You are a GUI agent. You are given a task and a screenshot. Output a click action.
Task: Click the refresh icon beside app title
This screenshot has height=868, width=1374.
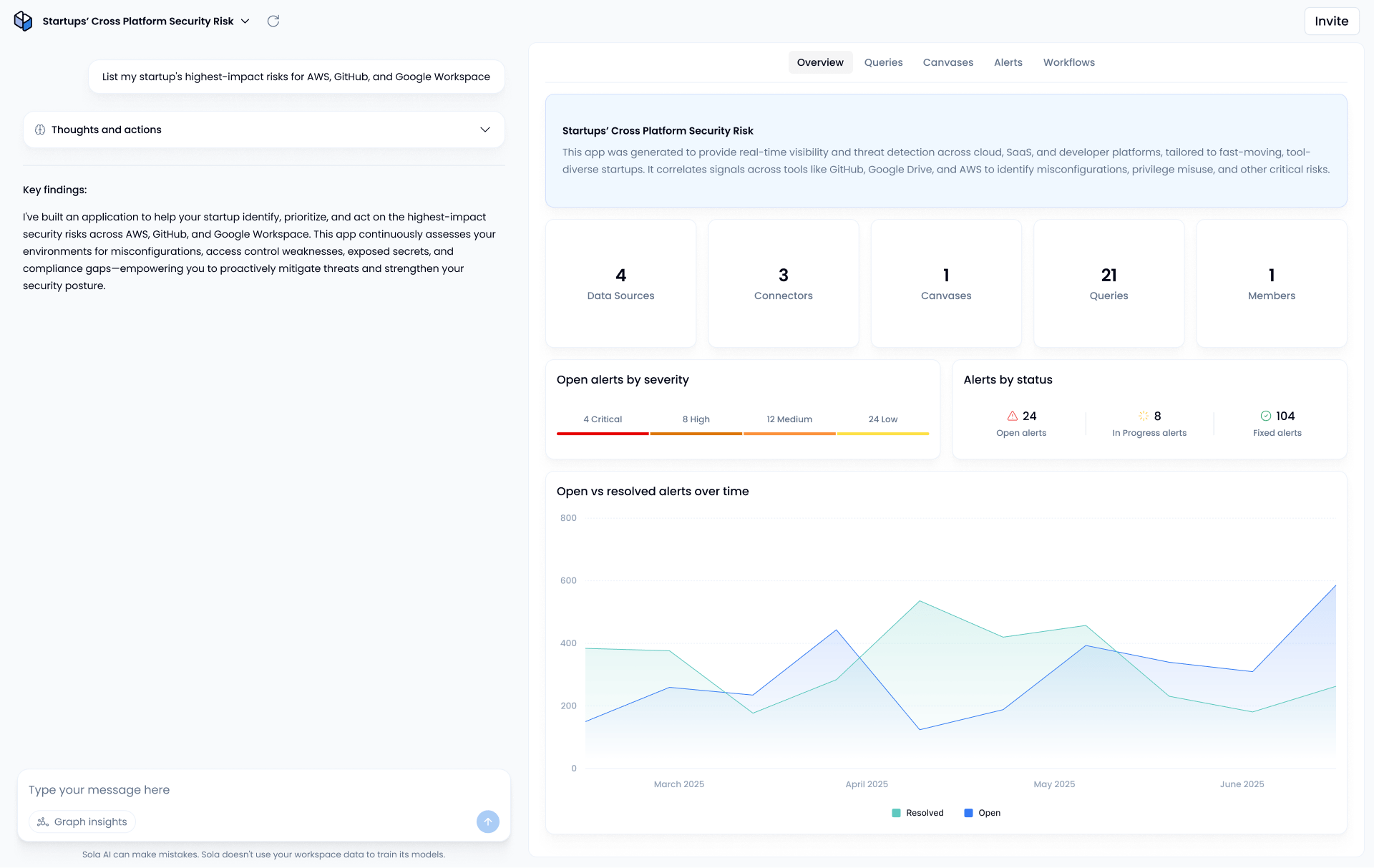273,21
